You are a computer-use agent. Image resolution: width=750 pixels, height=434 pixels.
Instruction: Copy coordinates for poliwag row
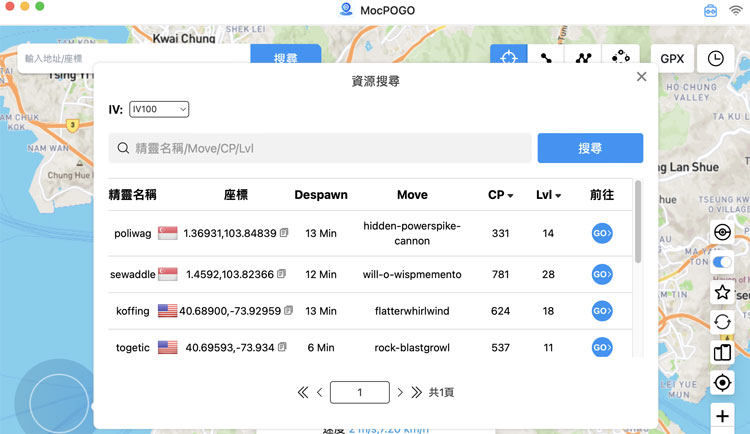coord(285,233)
